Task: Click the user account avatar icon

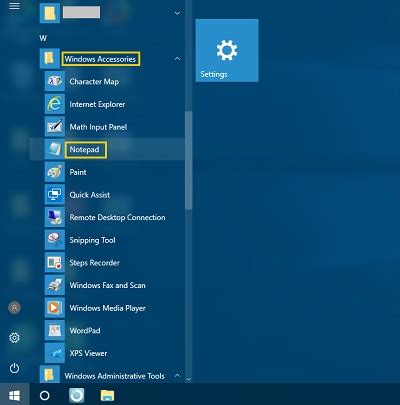Action: [14, 307]
